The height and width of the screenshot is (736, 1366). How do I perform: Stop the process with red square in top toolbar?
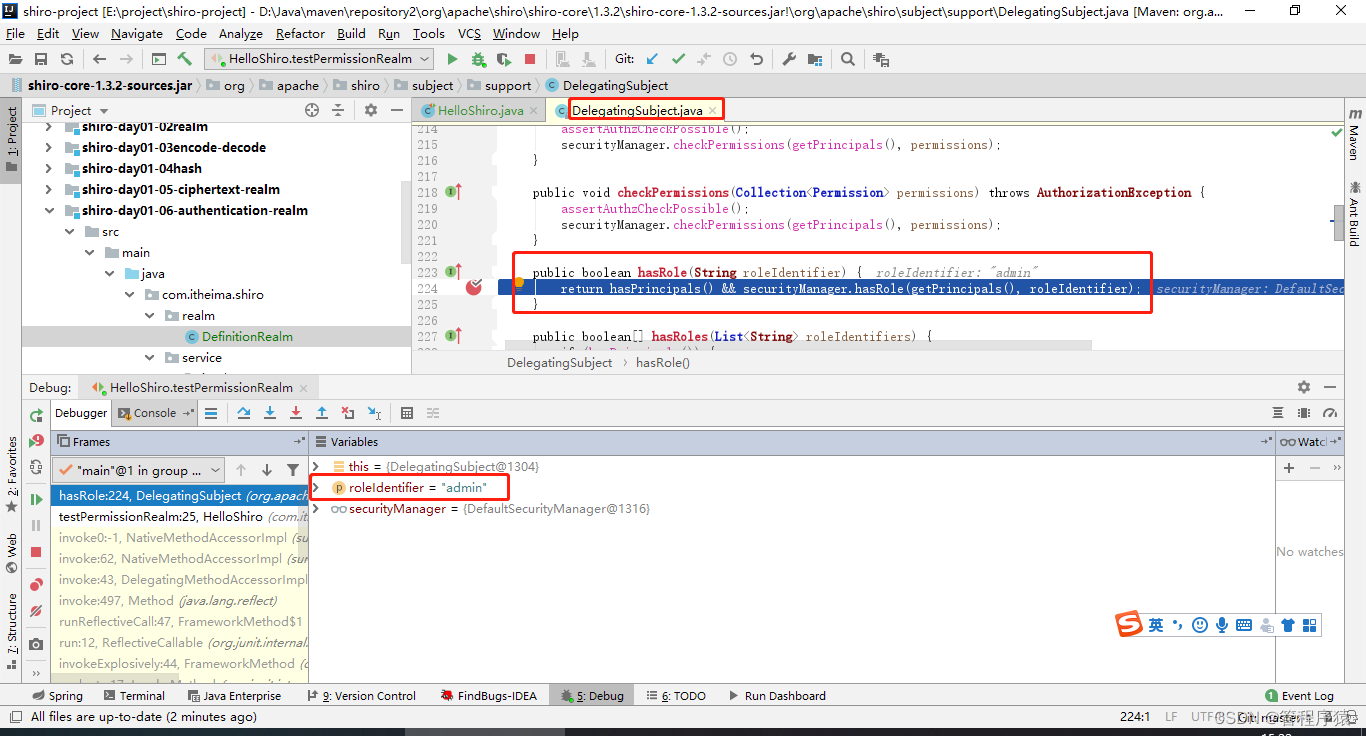[x=530, y=60]
